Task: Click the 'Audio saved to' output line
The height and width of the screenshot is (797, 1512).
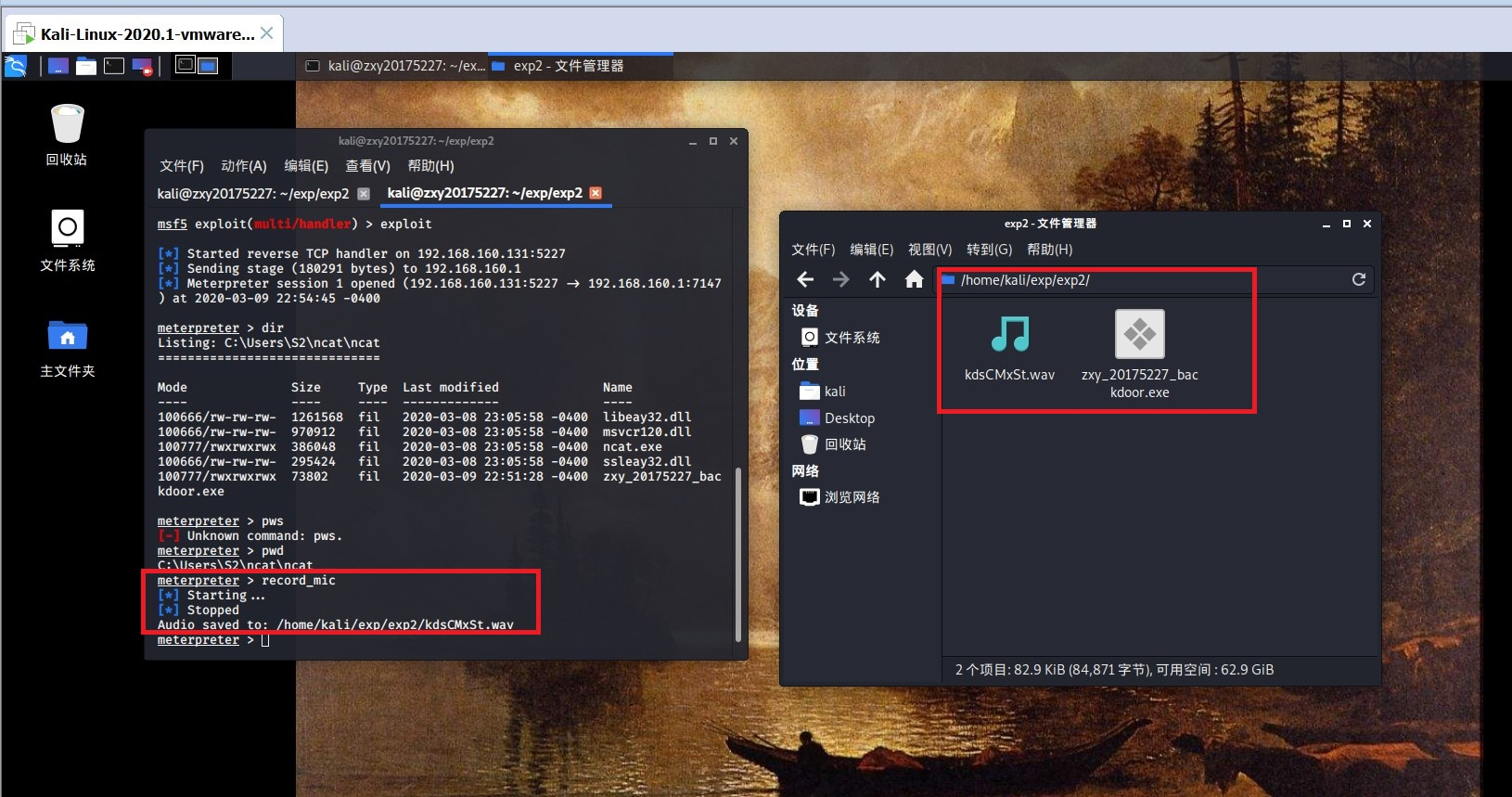Action: click(x=336, y=624)
